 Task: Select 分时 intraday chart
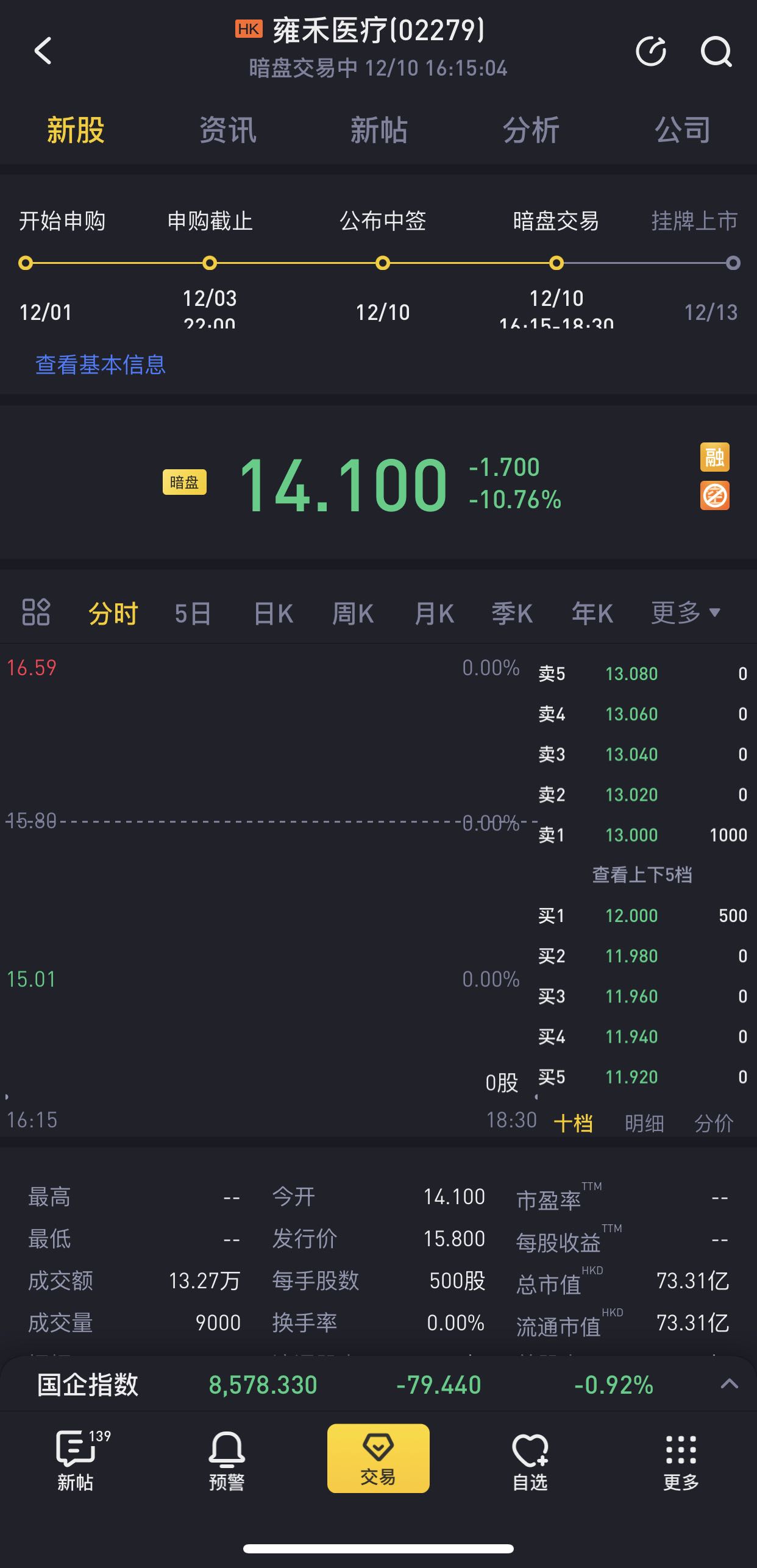tap(113, 613)
